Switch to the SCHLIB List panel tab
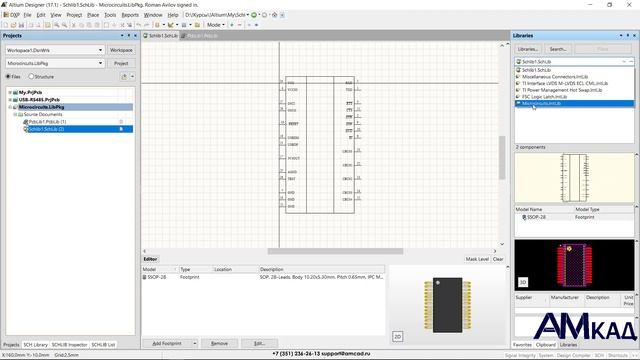The height and width of the screenshot is (360, 640). [103, 345]
